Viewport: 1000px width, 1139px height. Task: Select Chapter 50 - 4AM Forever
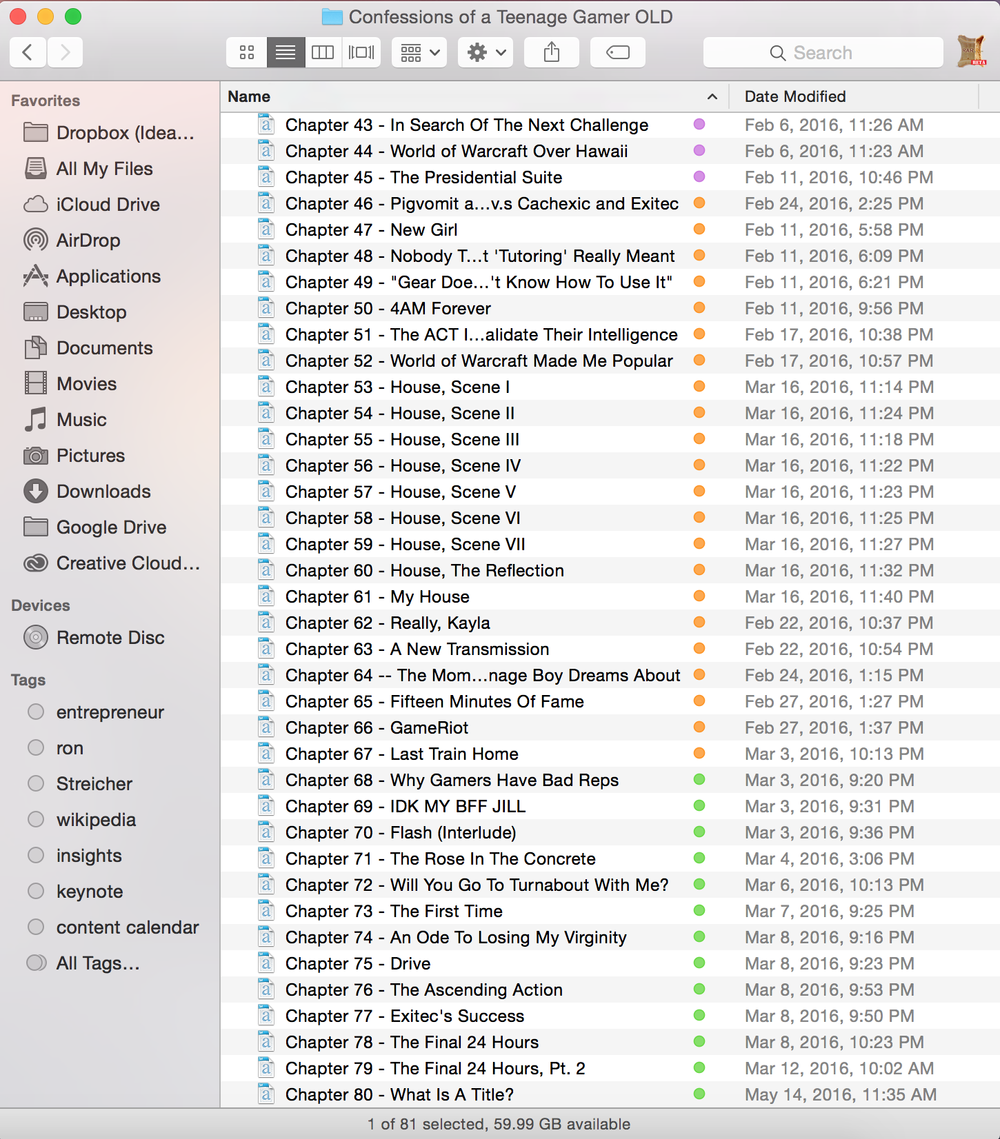coord(610,308)
